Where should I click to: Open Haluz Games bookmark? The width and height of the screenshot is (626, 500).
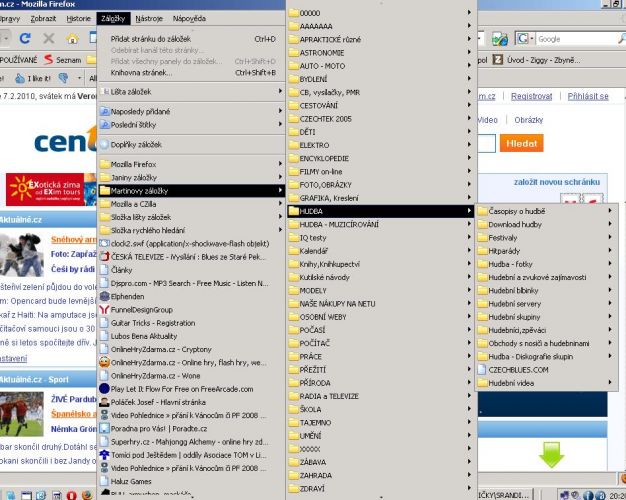191,481
